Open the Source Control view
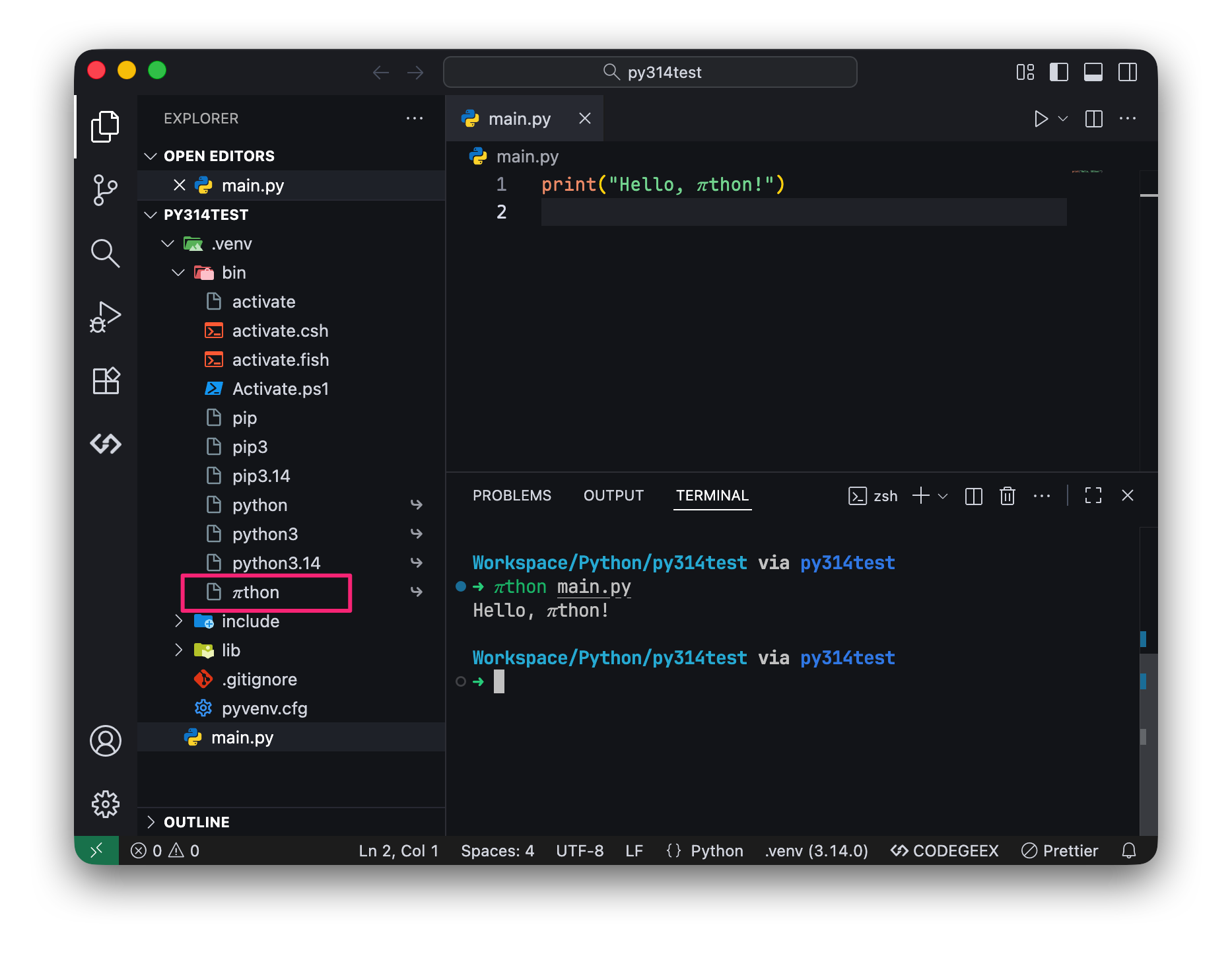1232x964 pixels. pyautogui.click(x=105, y=190)
